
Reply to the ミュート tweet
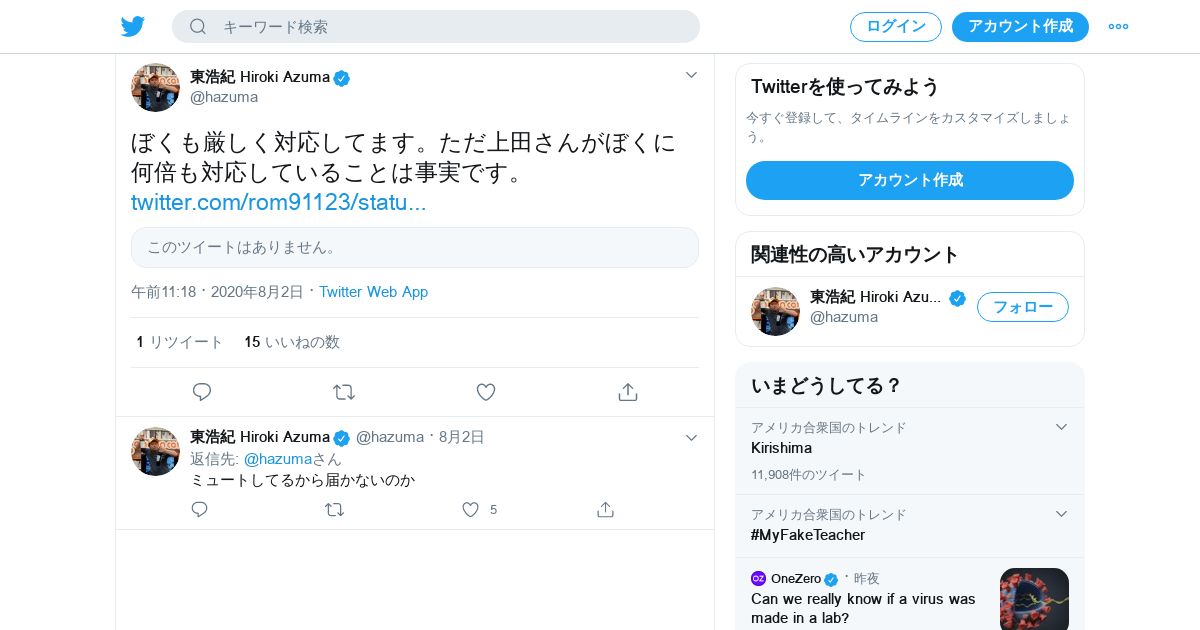(x=200, y=510)
